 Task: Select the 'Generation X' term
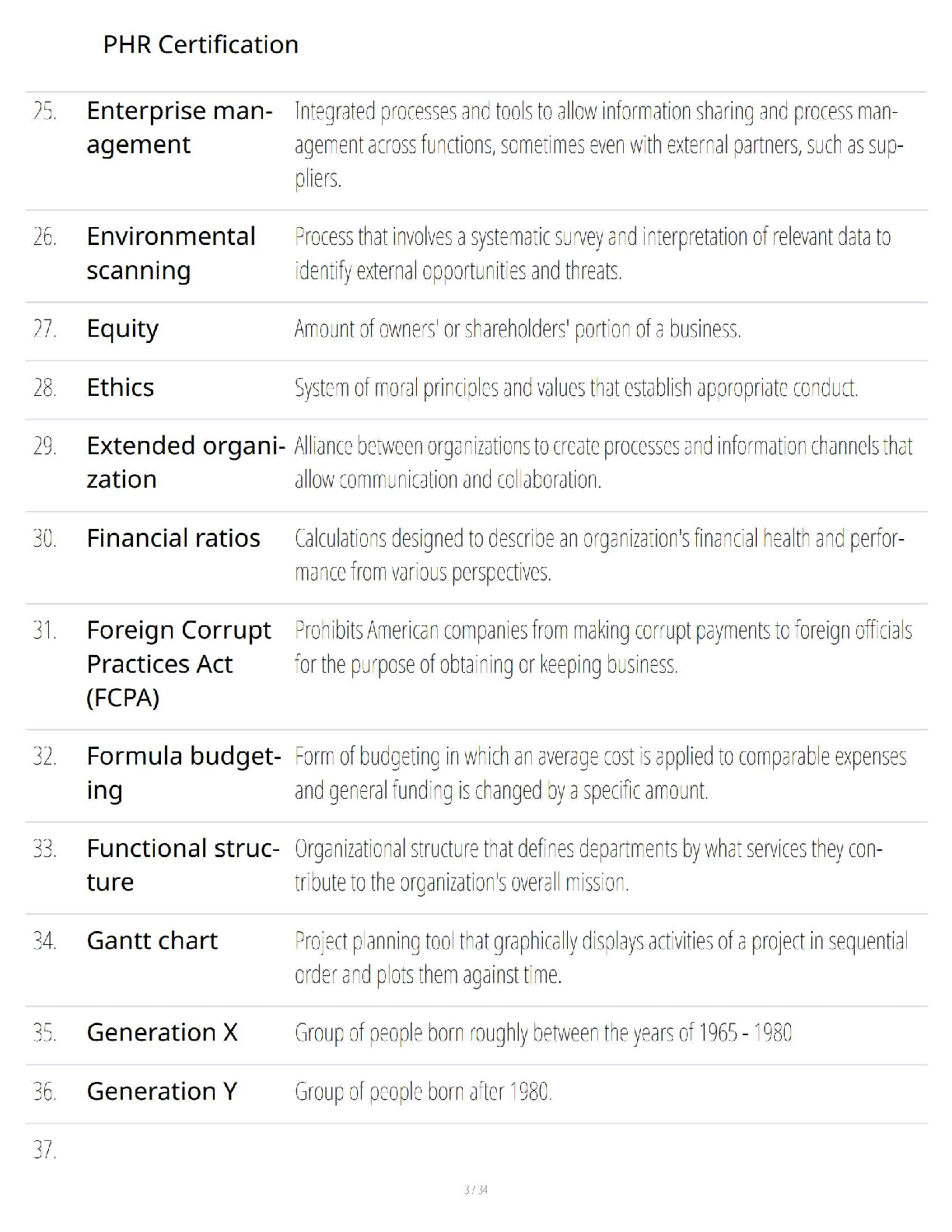tap(162, 1033)
